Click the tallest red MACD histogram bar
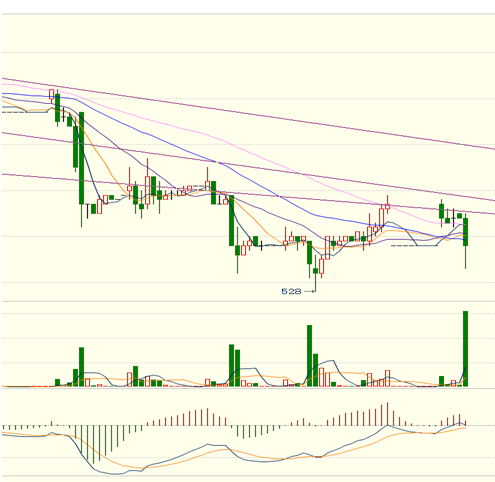This screenshot has width=495, height=482. (x=387, y=414)
